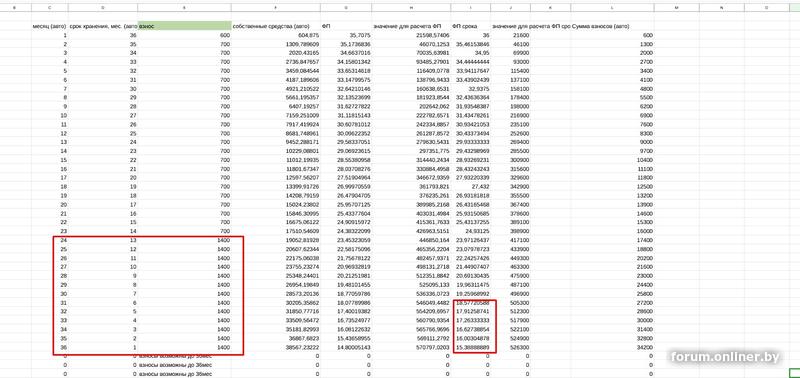Screen dimensions: 800x378
Task: Click the cell containing 8300
Action: (x=613, y=134)
